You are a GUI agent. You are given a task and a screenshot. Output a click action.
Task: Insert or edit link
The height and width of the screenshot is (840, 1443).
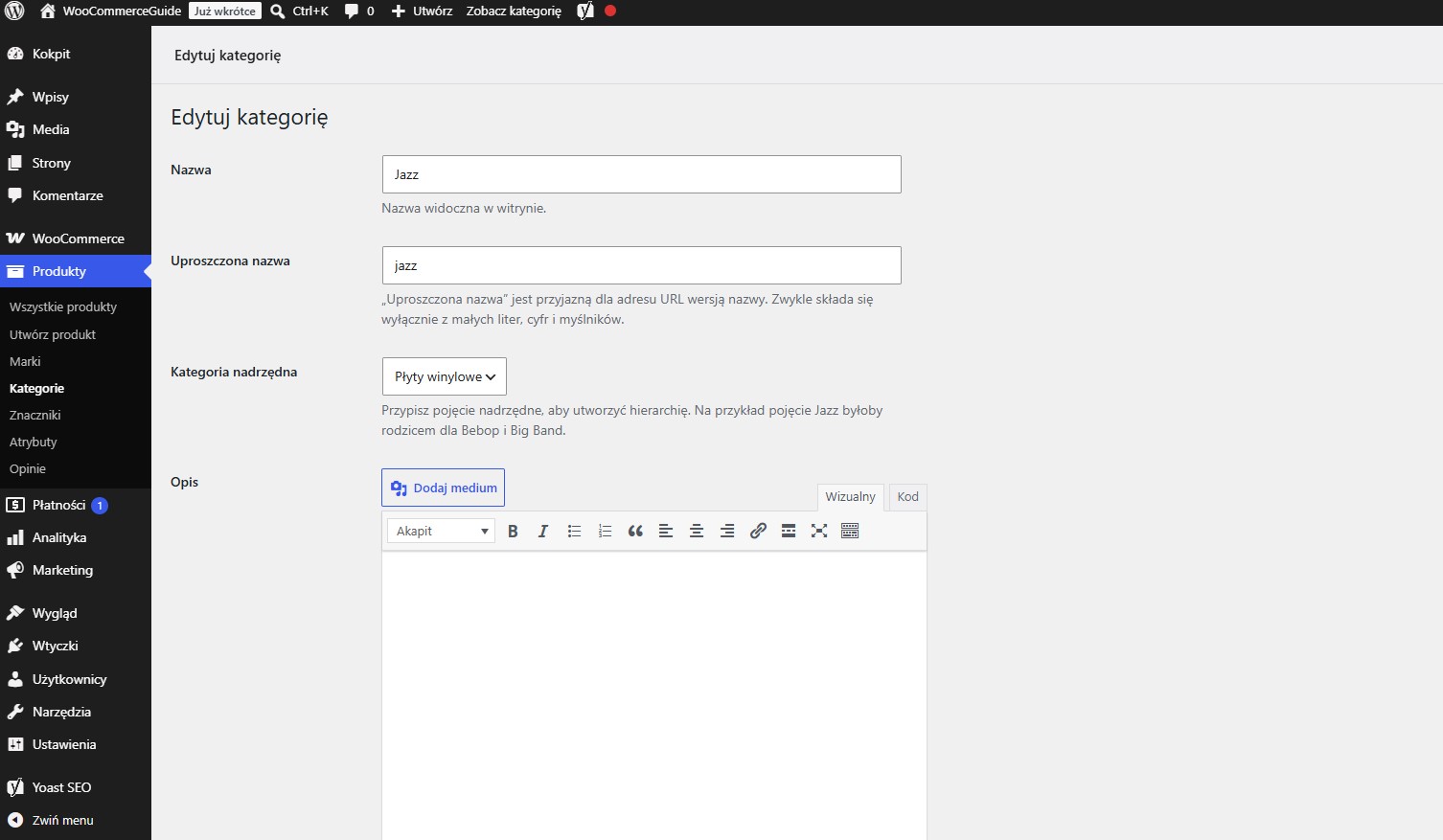click(x=758, y=531)
